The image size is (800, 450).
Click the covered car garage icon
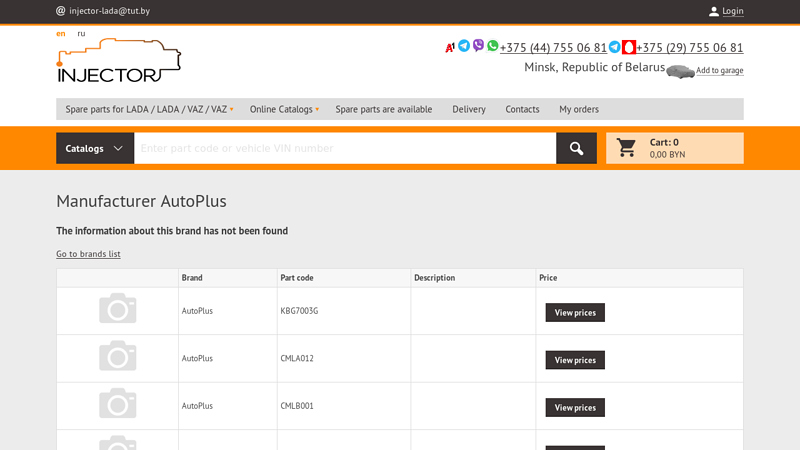(x=680, y=71)
